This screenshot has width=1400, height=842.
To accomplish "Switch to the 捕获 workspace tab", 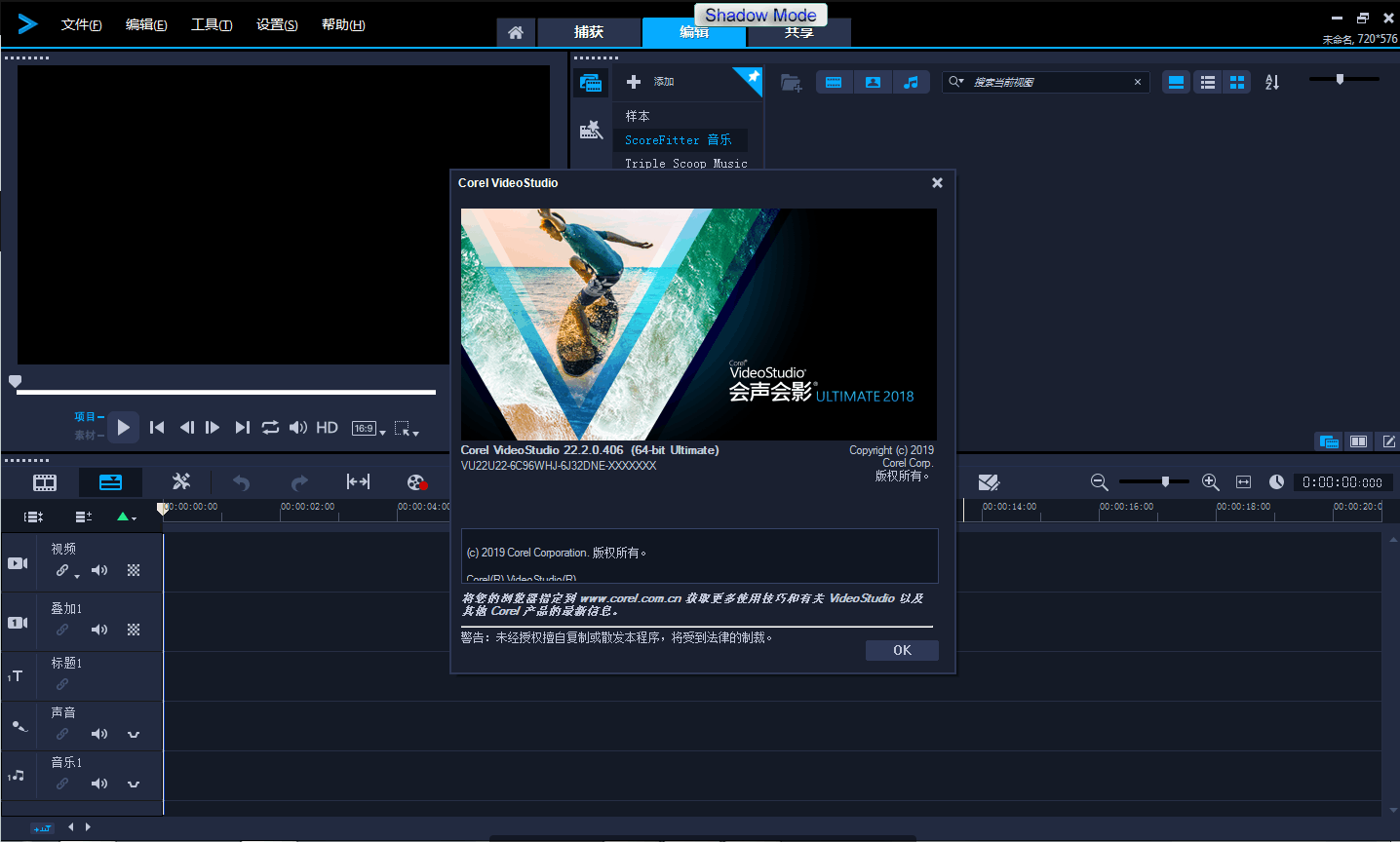I will [x=589, y=32].
